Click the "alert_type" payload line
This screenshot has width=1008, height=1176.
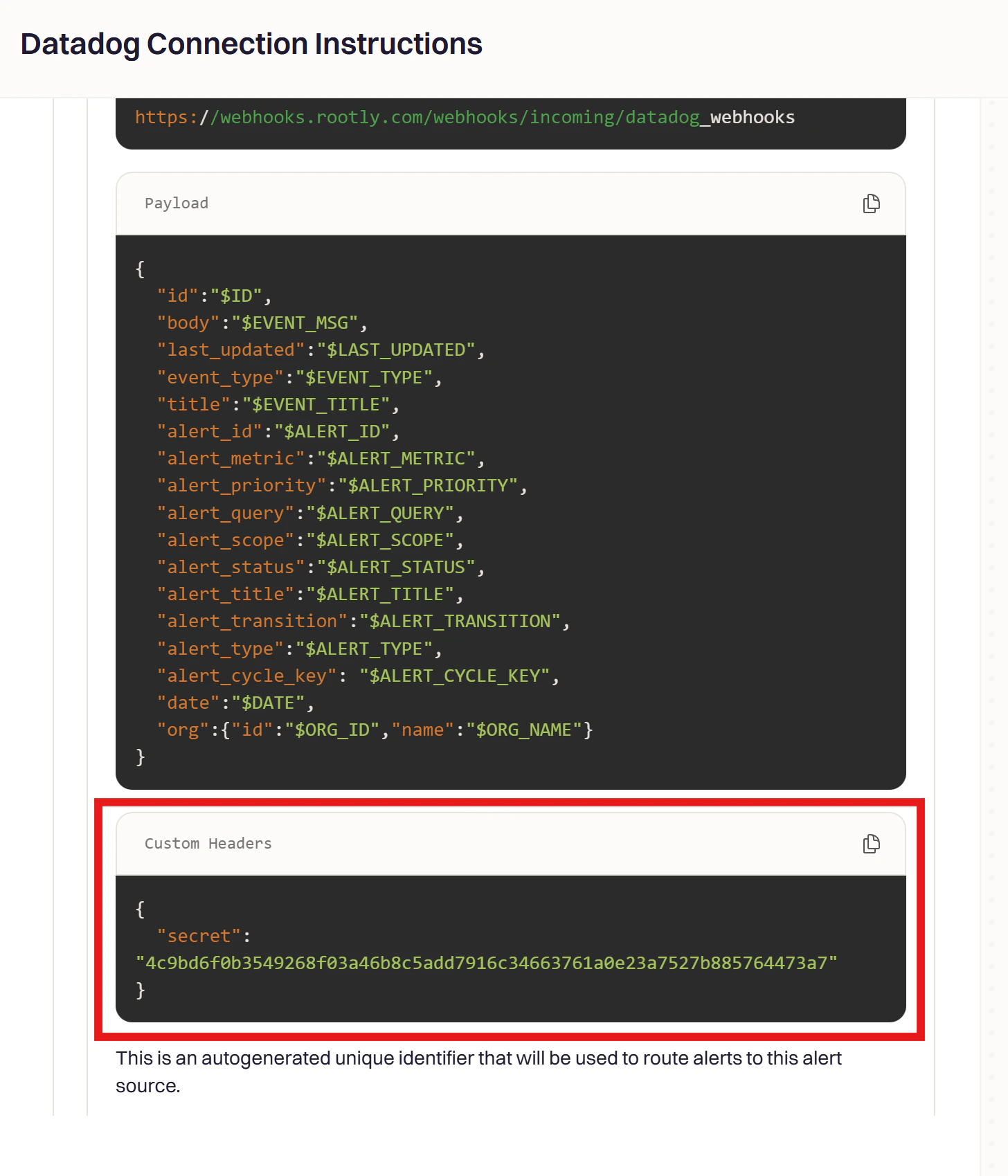coord(299,649)
